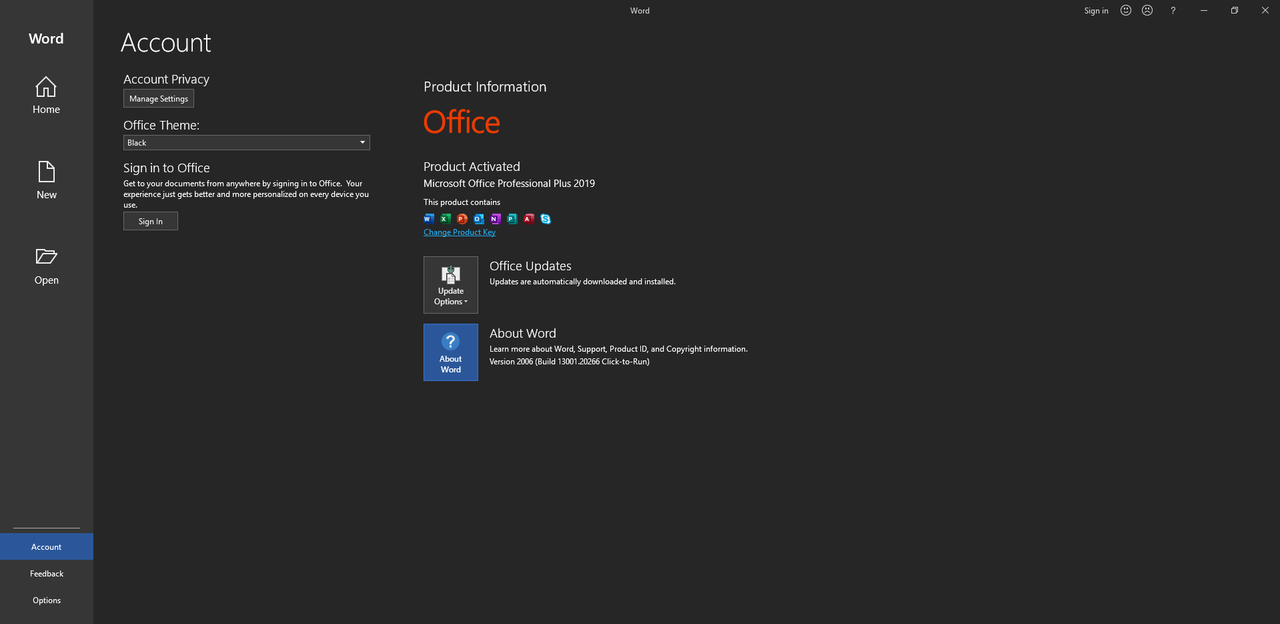Click the Sign In button under Sign in to Office
1280x624 pixels.
150,221
